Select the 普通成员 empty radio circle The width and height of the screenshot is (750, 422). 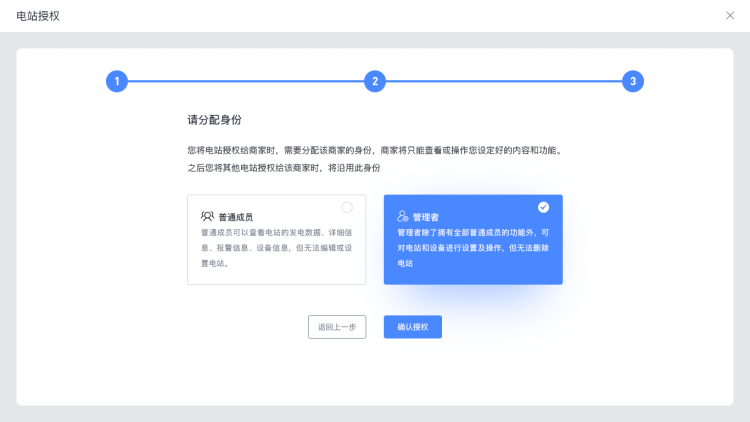pyautogui.click(x=347, y=207)
